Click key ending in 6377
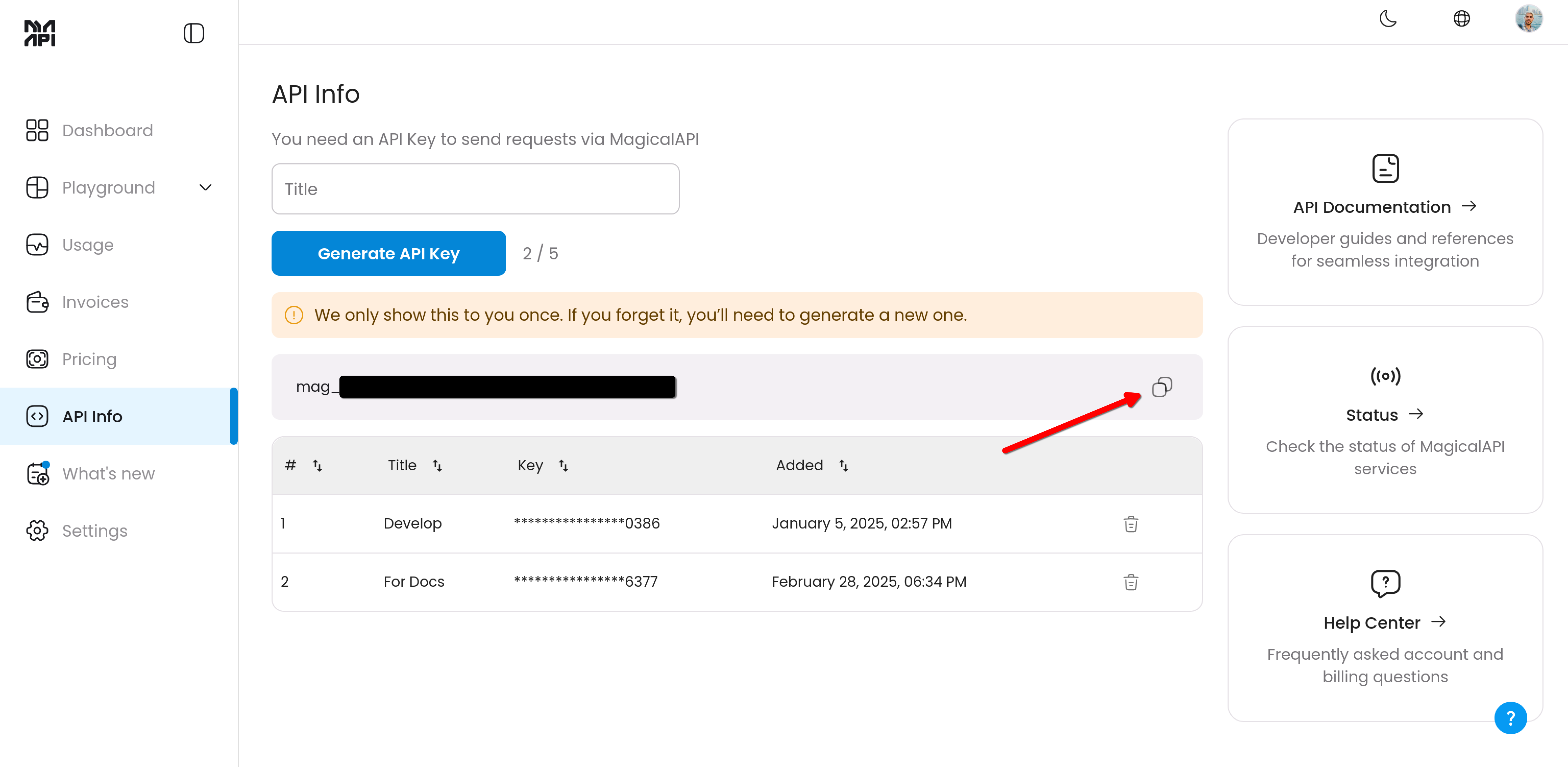Screen dimensions: 1568x768 (x=585, y=582)
